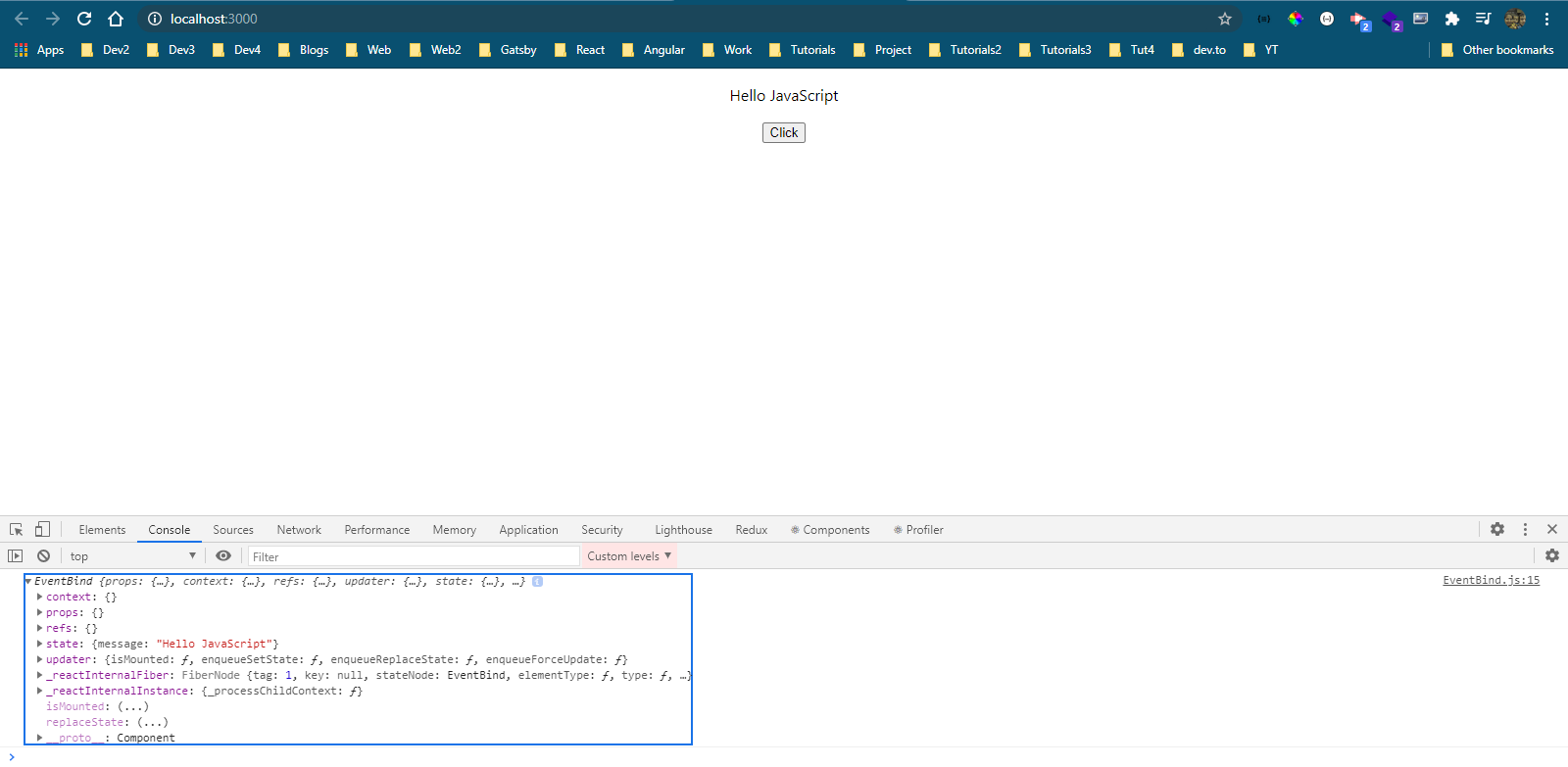Viewport: 1568px width, 767px height.
Task: Expand the _reactInternalInstance property
Action: tap(39, 691)
